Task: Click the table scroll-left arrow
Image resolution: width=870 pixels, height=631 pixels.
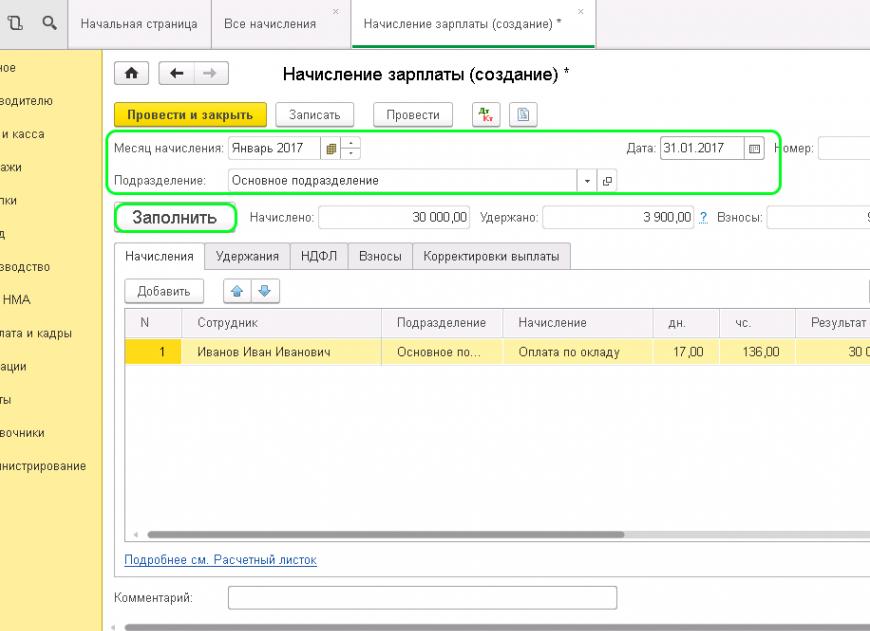Action: [x=135, y=535]
